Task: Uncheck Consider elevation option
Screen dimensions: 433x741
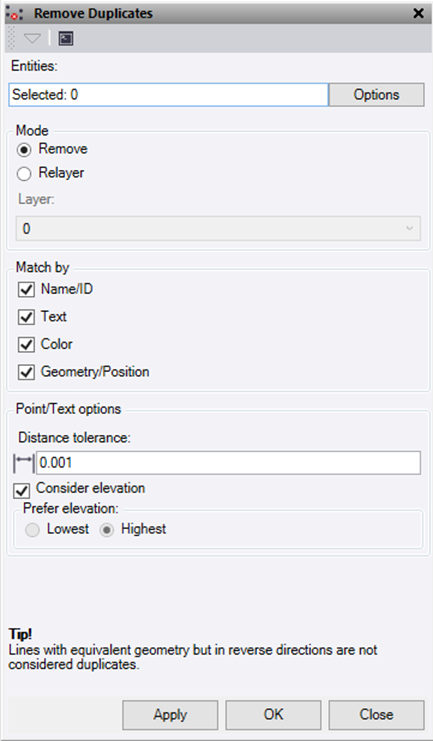Action: click(22, 491)
